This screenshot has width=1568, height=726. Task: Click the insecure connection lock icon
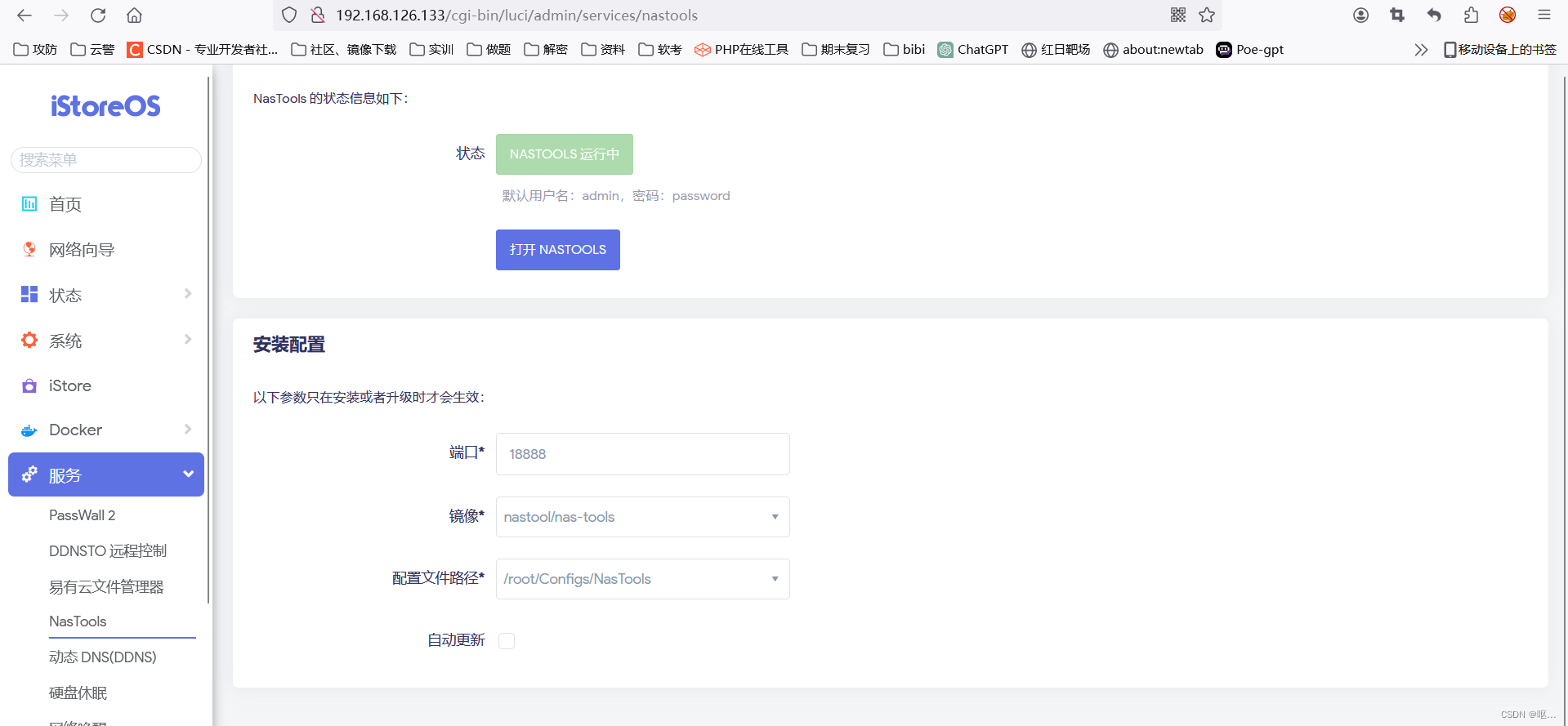coord(319,15)
